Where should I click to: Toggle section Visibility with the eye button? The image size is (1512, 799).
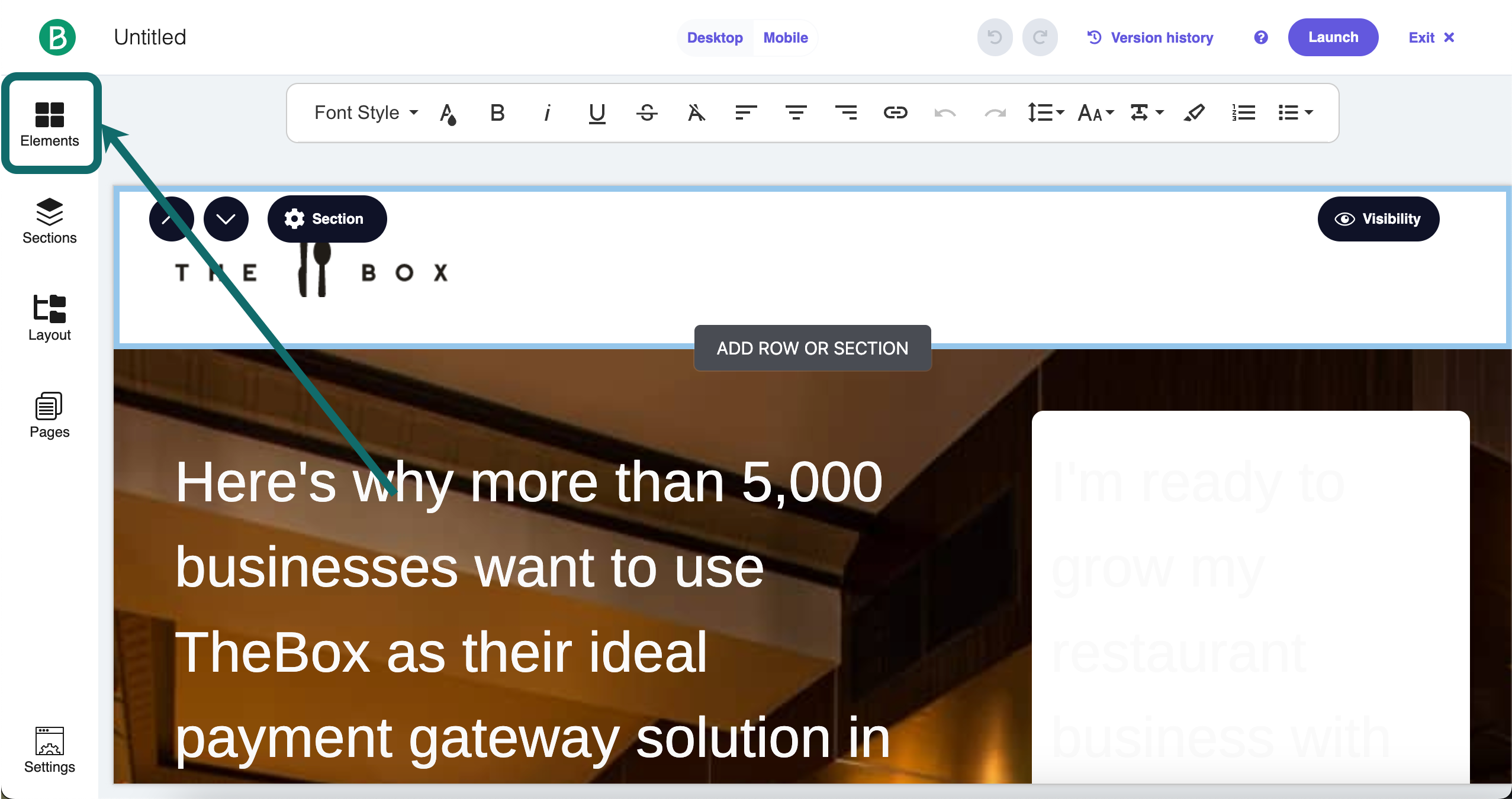tap(1378, 219)
